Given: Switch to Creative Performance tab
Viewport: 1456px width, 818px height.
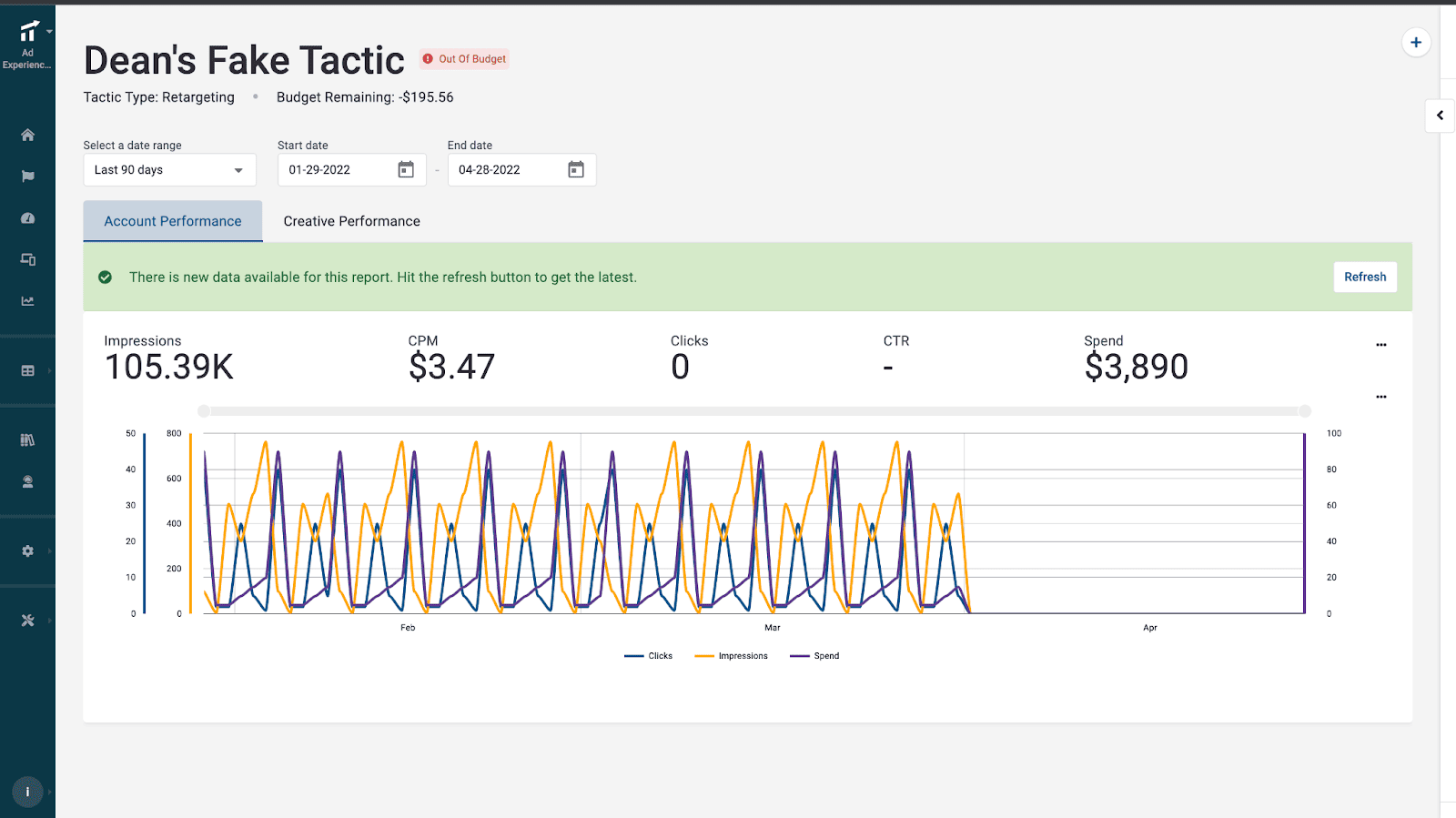Looking at the screenshot, I should click(351, 221).
